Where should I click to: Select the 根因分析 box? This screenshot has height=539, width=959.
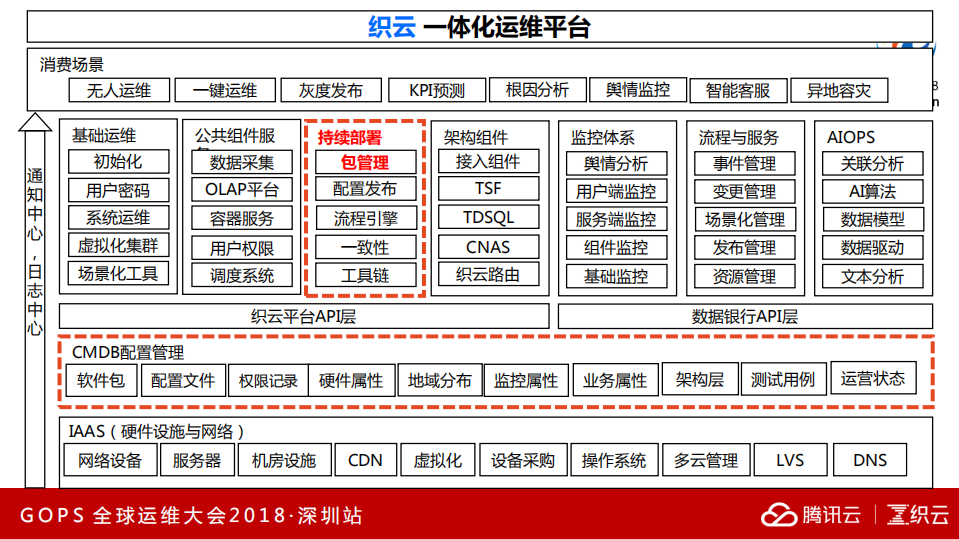(538, 90)
